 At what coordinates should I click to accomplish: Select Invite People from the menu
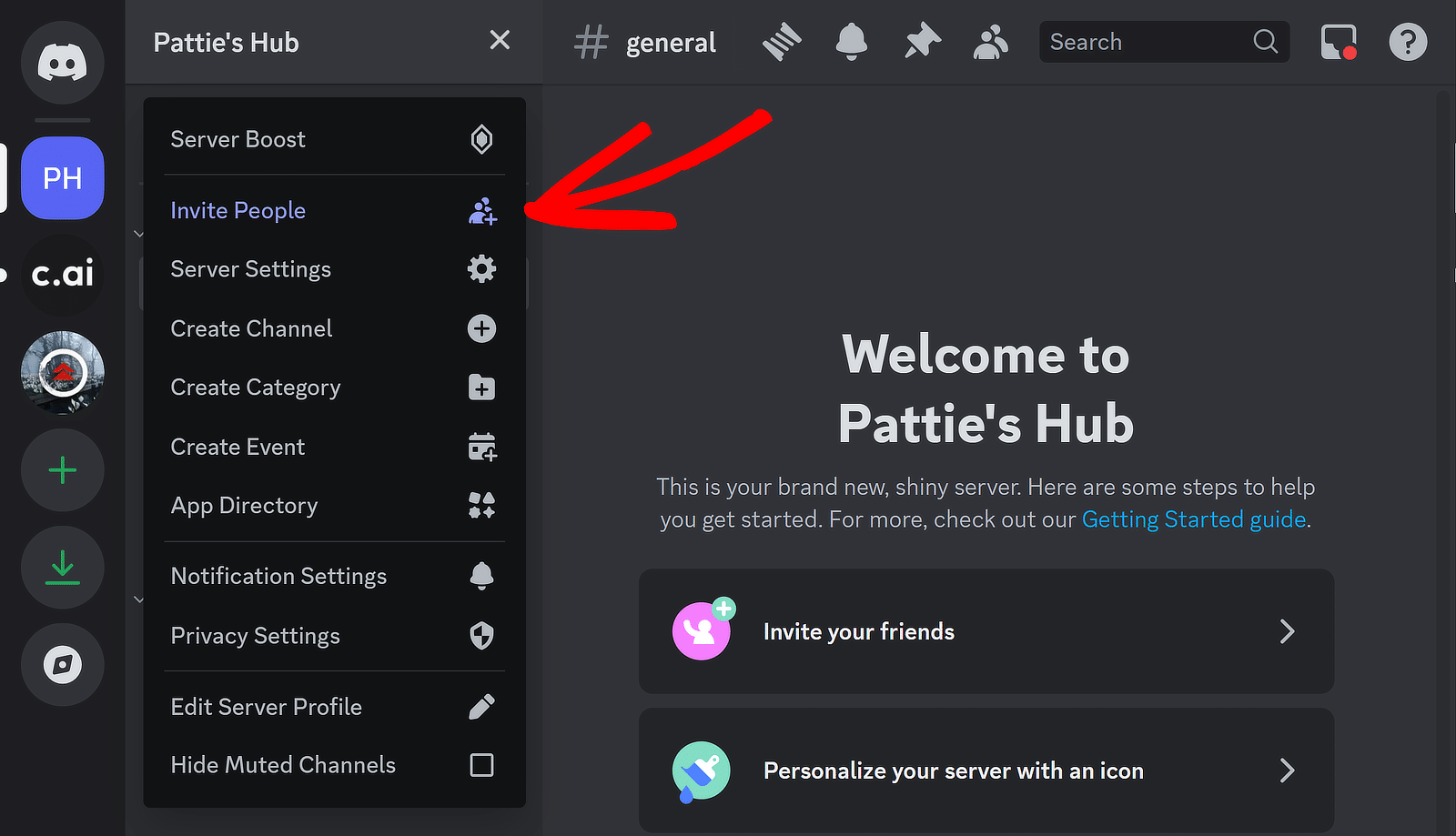pos(238,210)
